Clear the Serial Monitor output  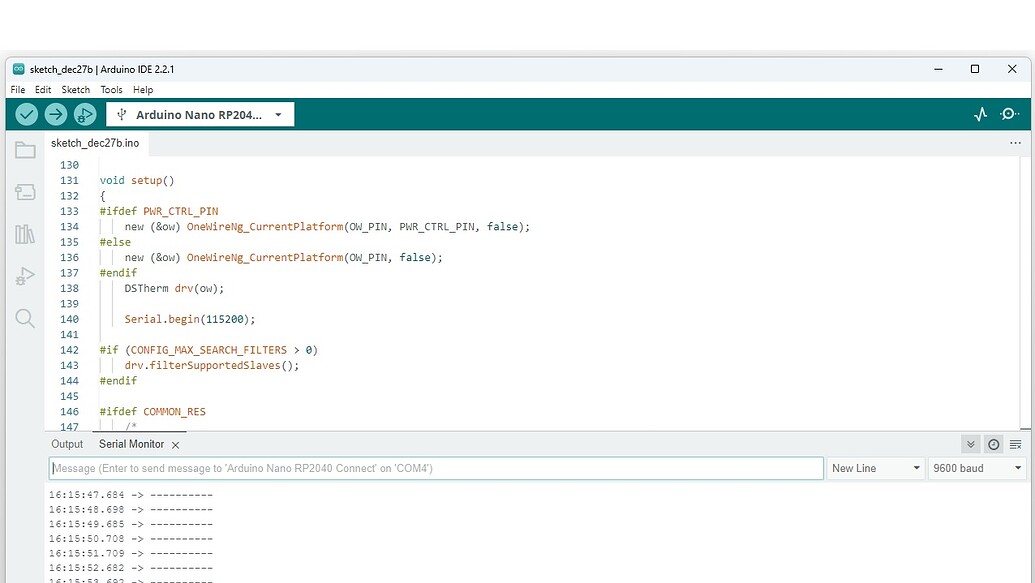click(x=1016, y=444)
